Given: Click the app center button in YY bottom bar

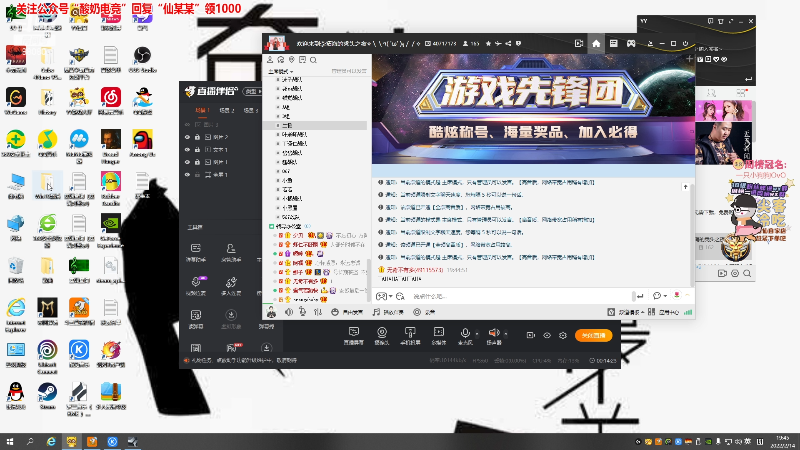Looking at the screenshot, I should click(x=664, y=312).
